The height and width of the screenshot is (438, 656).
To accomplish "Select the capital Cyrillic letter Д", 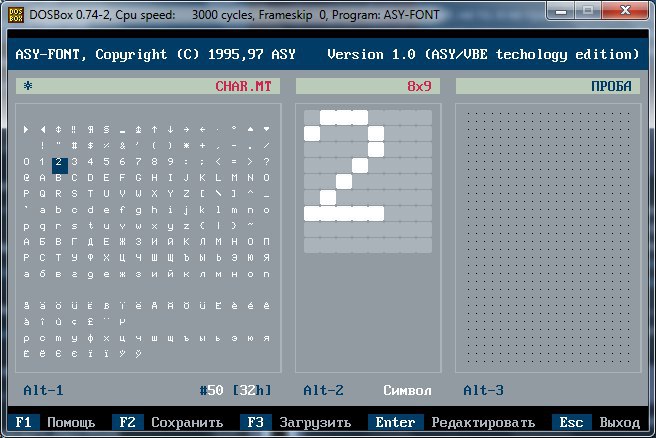I will pyautogui.click(x=90, y=242).
